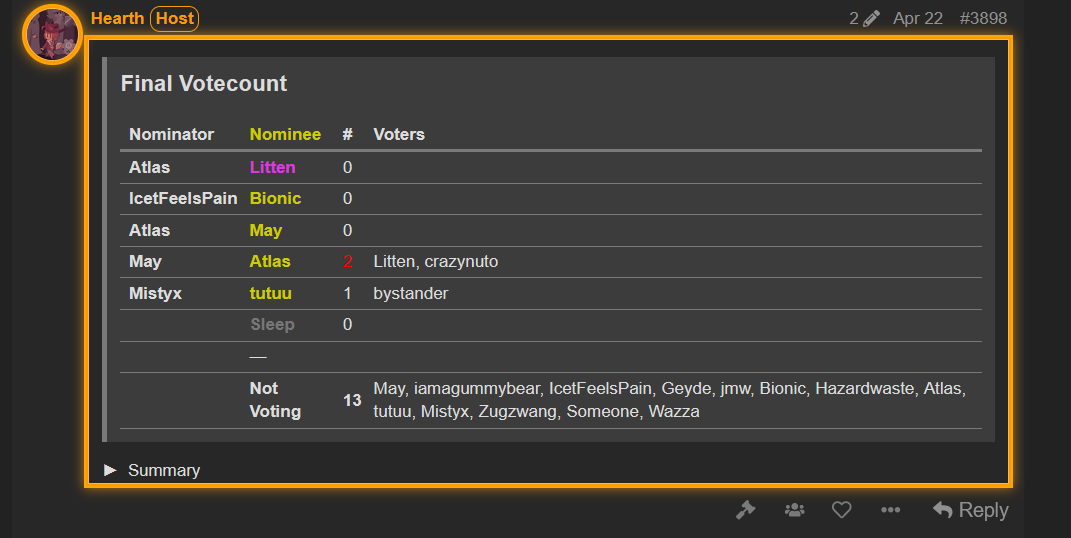Click the Nominee column header

pos(285,134)
